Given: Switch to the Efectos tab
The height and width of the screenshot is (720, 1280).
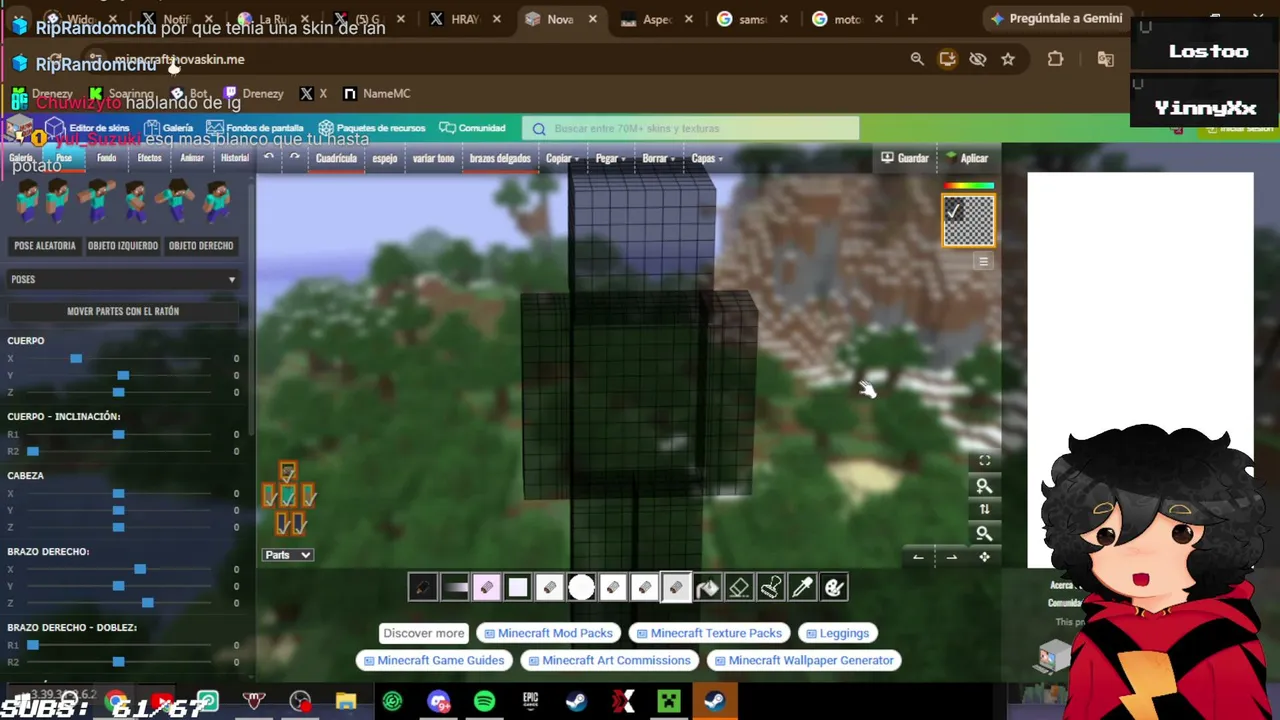Looking at the screenshot, I should pyautogui.click(x=149, y=158).
